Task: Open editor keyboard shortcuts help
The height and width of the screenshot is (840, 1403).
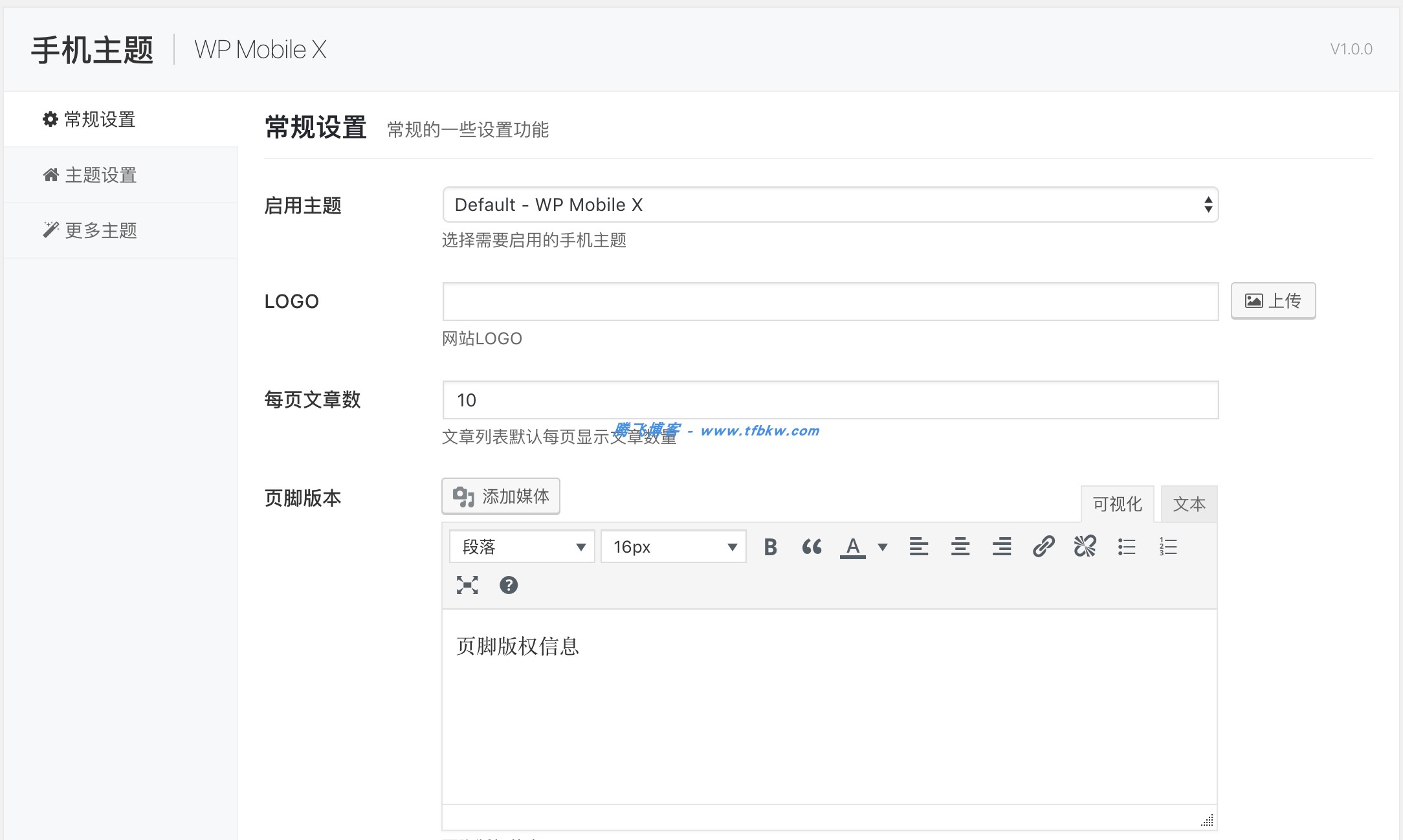Action: pos(509,585)
